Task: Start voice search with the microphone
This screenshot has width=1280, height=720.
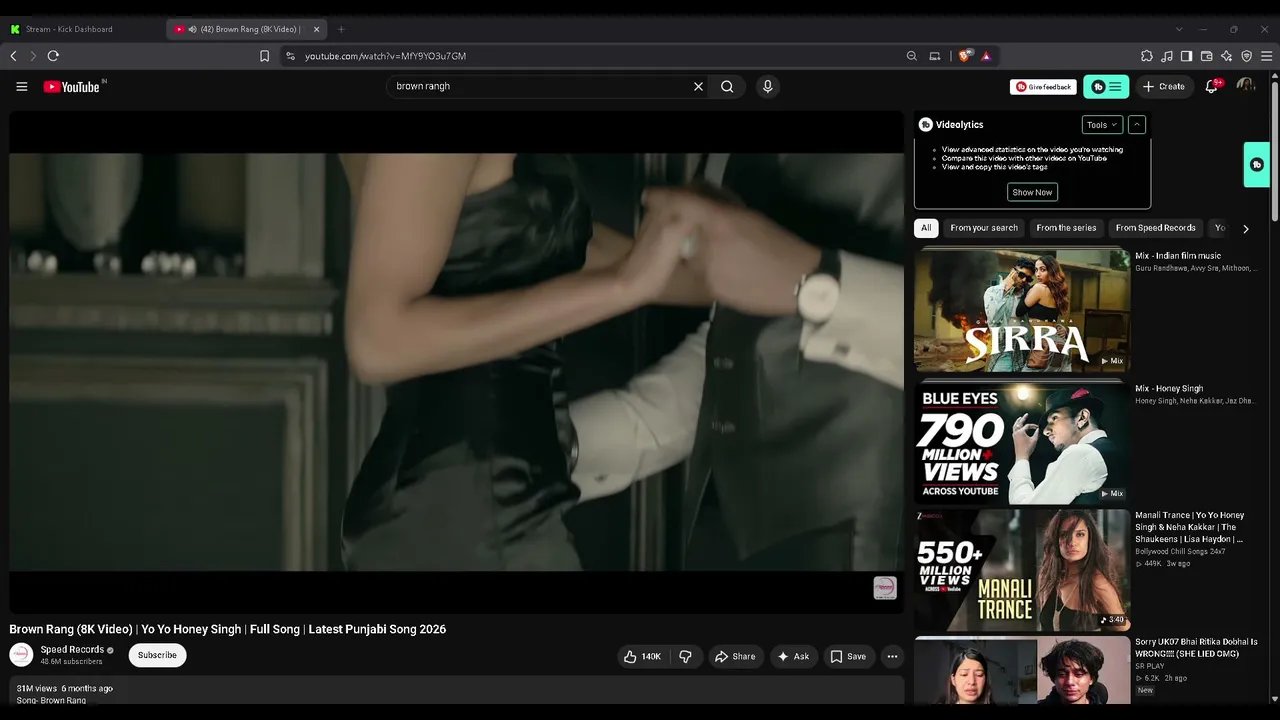Action: (767, 87)
